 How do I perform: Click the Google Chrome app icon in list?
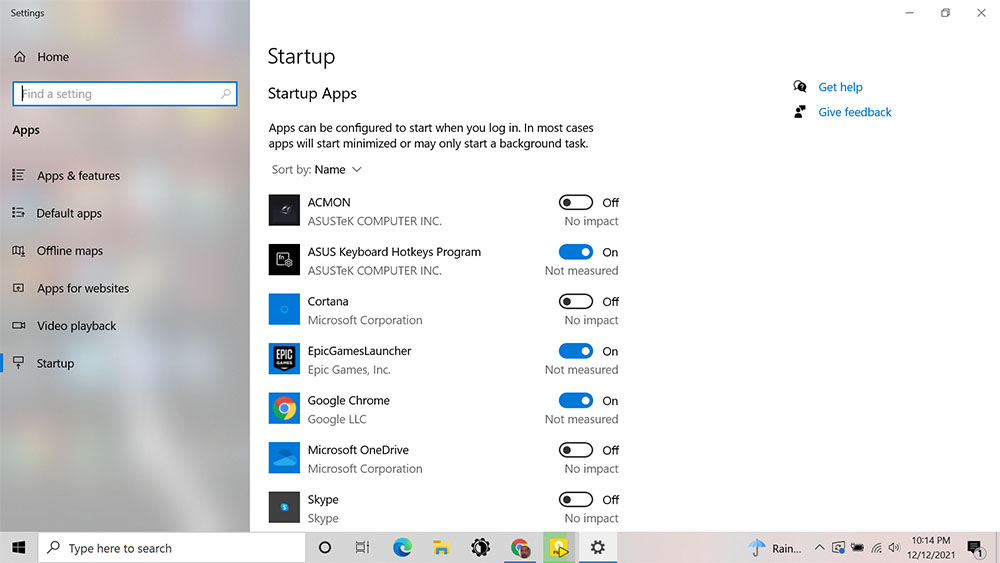(284, 409)
